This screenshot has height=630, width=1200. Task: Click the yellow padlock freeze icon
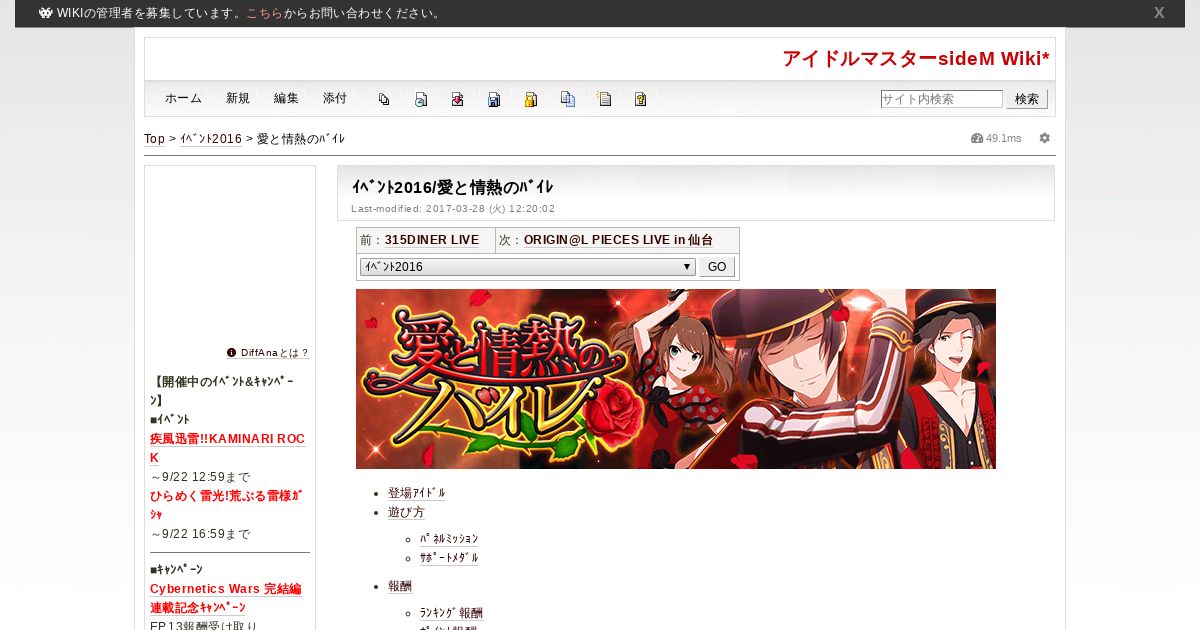click(531, 99)
